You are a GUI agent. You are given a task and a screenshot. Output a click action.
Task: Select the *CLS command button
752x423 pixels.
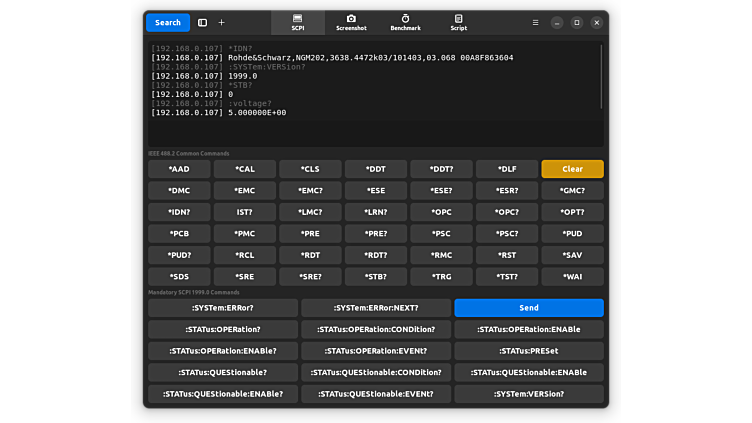[310, 169]
